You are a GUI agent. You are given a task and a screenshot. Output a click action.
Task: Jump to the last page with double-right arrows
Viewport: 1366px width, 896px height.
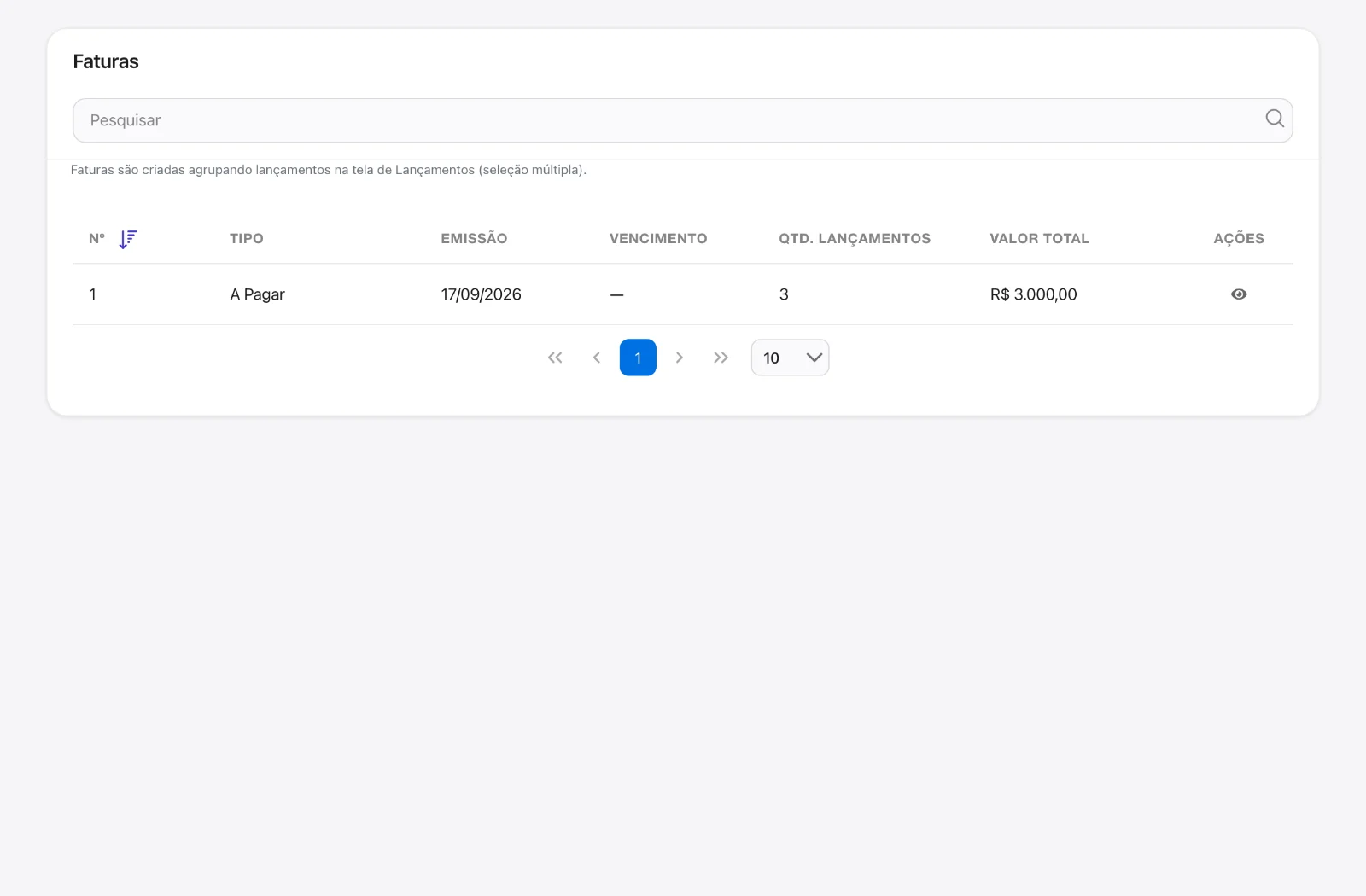(x=721, y=358)
